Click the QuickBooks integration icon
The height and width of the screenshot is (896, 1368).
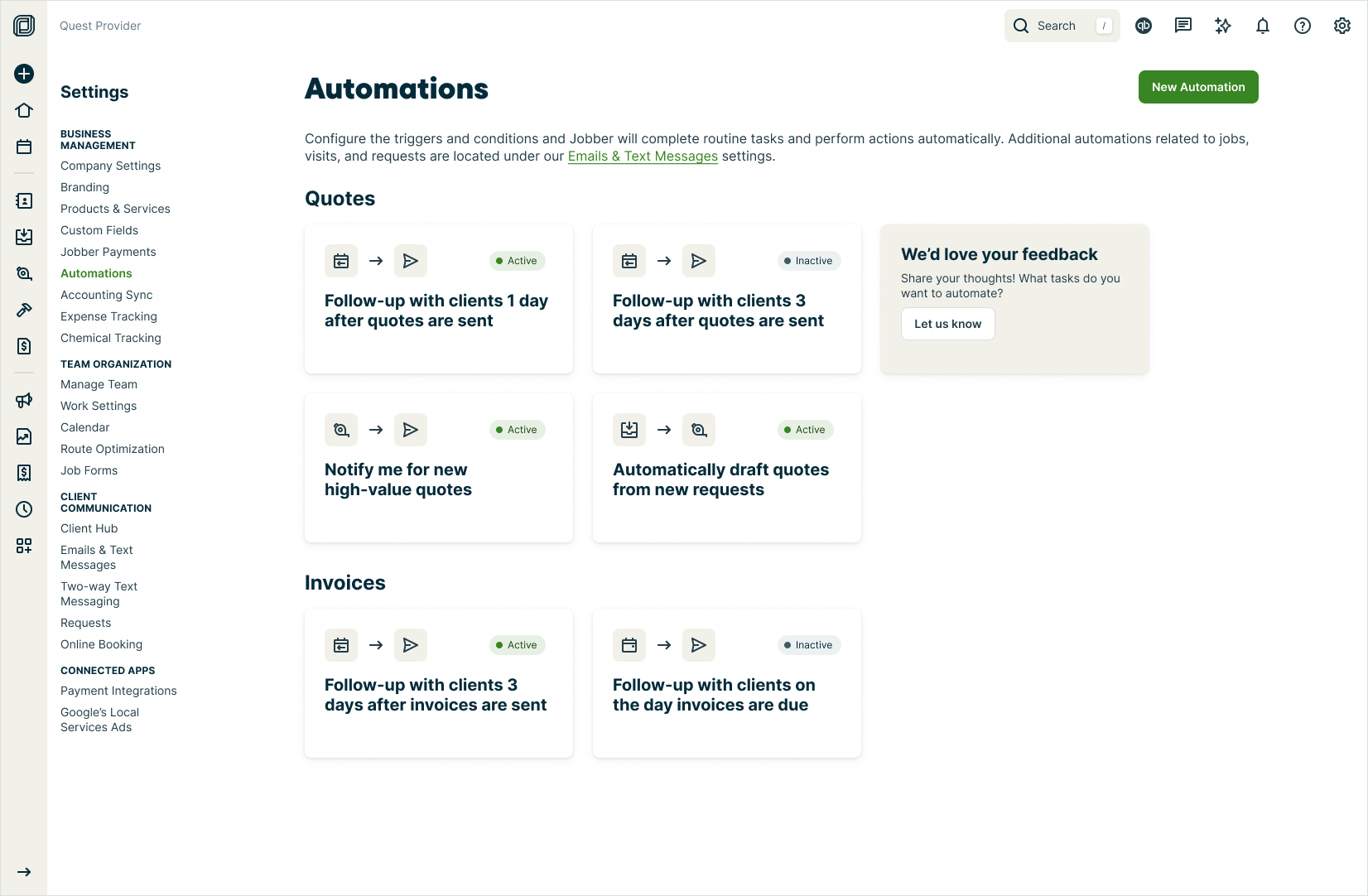click(x=1144, y=26)
